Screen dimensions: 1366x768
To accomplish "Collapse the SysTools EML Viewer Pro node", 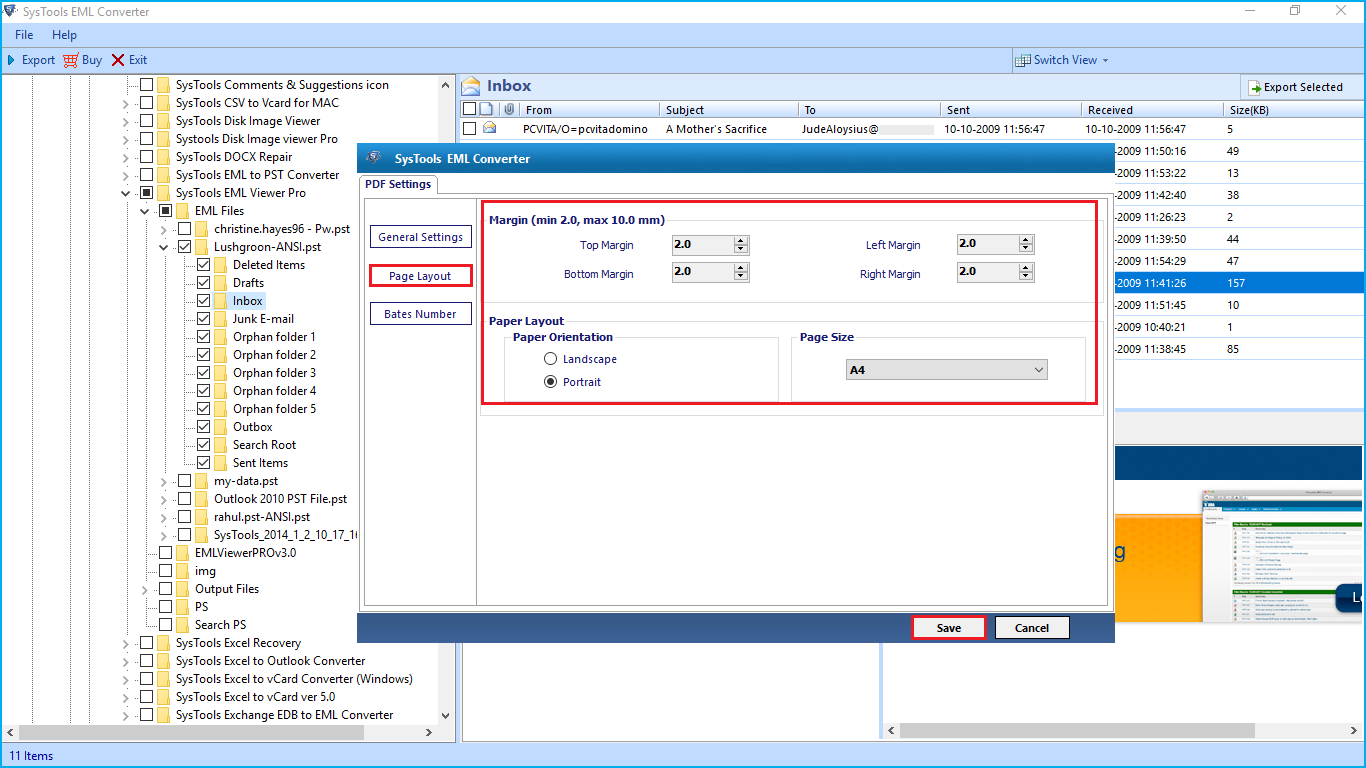I will [126, 192].
